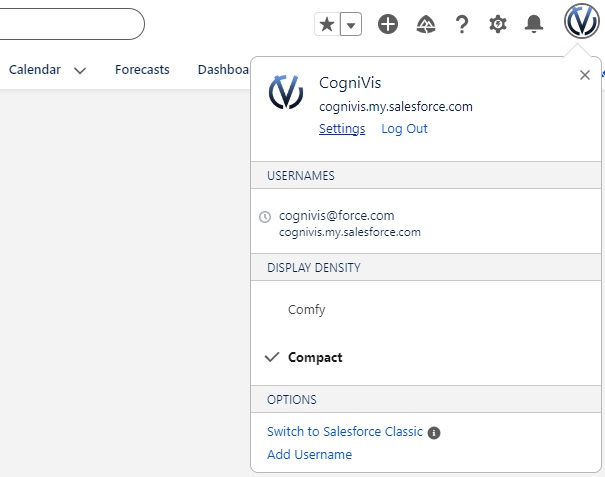
Task: Select the Comfy display density
Action: click(306, 310)
